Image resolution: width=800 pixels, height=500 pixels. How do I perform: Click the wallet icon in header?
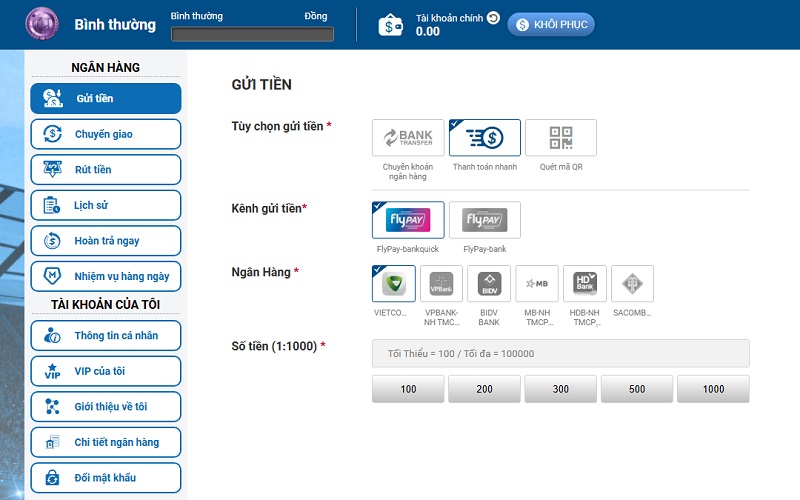point(390,25)
